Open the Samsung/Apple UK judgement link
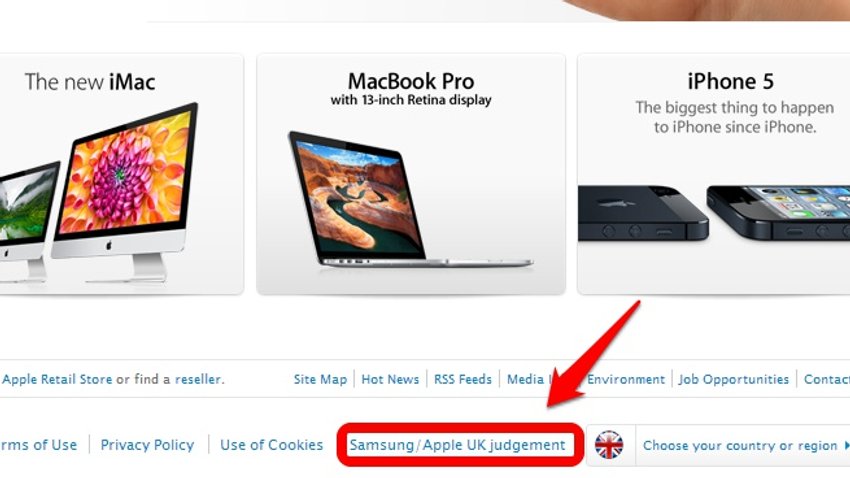This screenshot has height=478, width=850. (458, 445)
